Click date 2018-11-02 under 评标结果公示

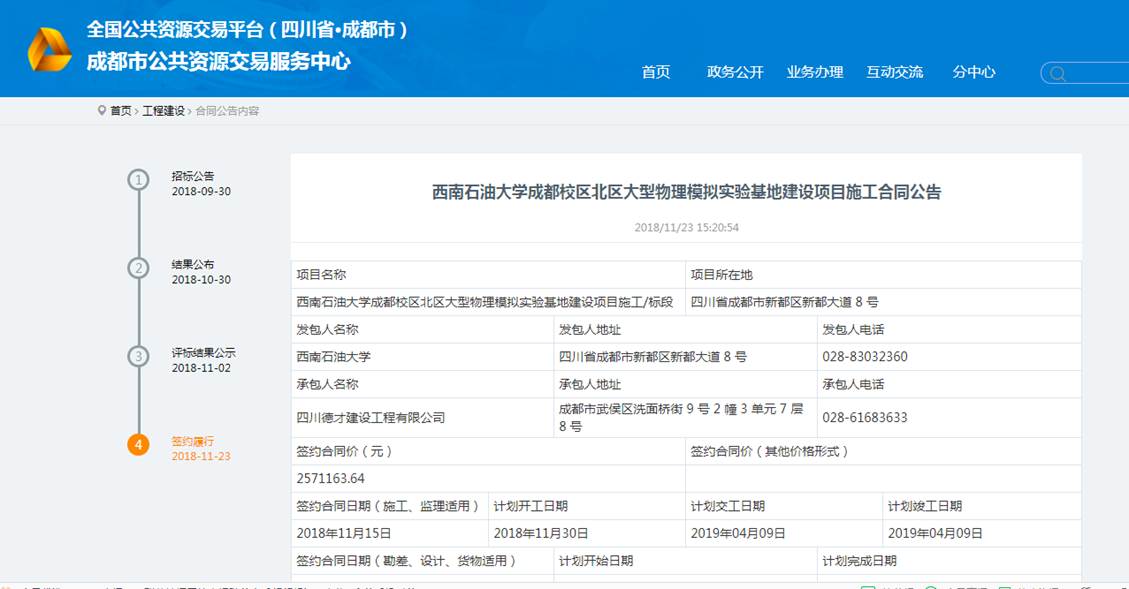[201, 368]
